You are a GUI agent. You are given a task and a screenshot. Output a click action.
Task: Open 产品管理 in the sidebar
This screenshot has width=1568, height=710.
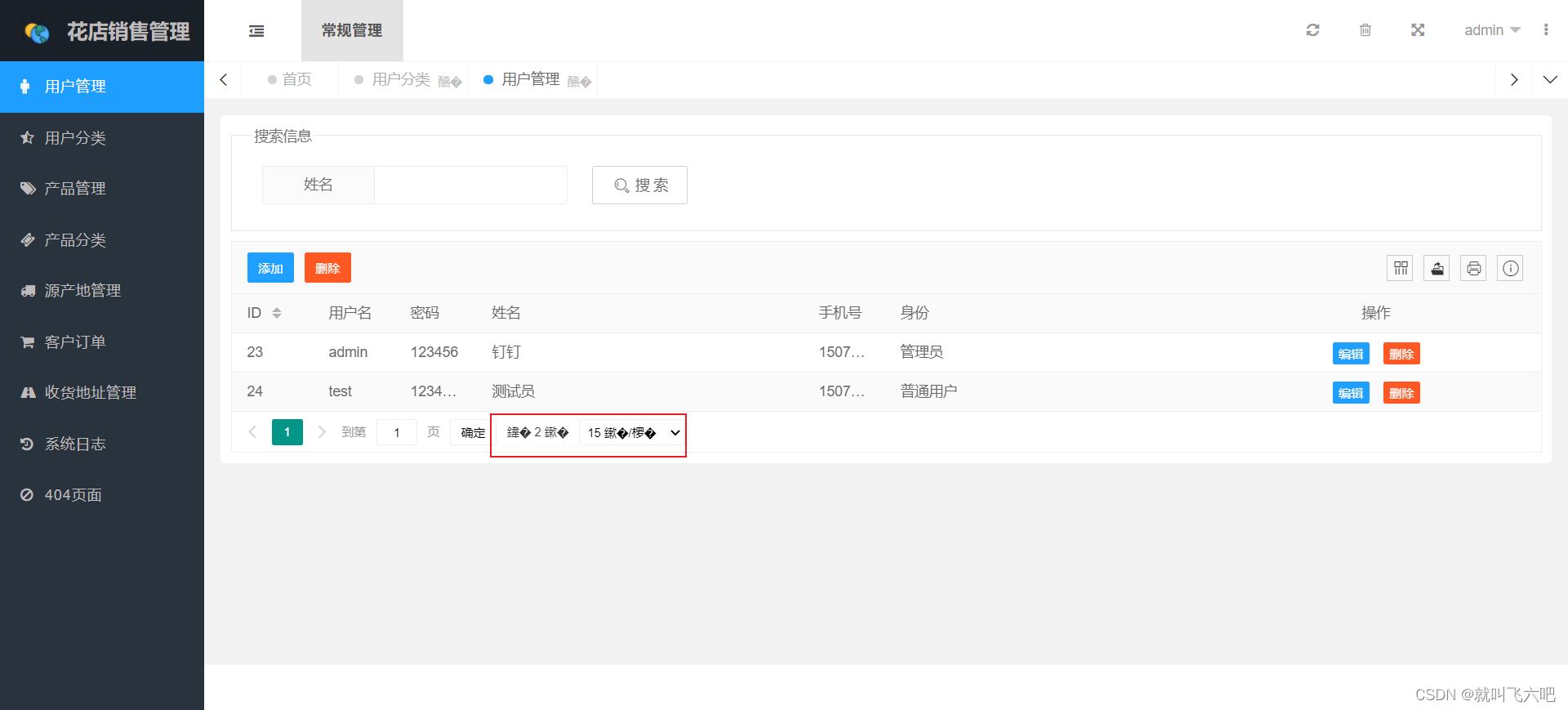102,189
